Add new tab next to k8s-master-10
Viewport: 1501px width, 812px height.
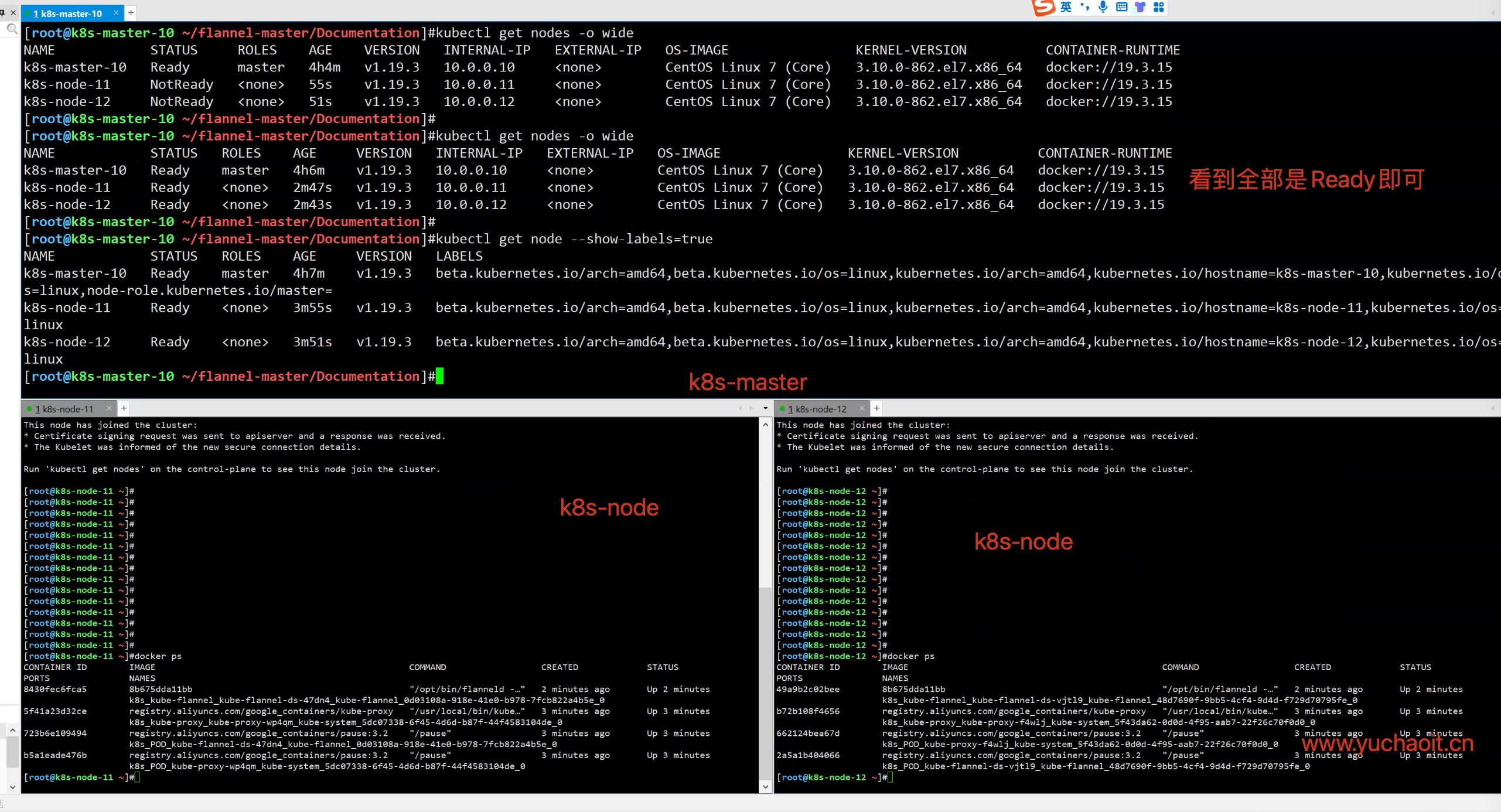[131, 12]
